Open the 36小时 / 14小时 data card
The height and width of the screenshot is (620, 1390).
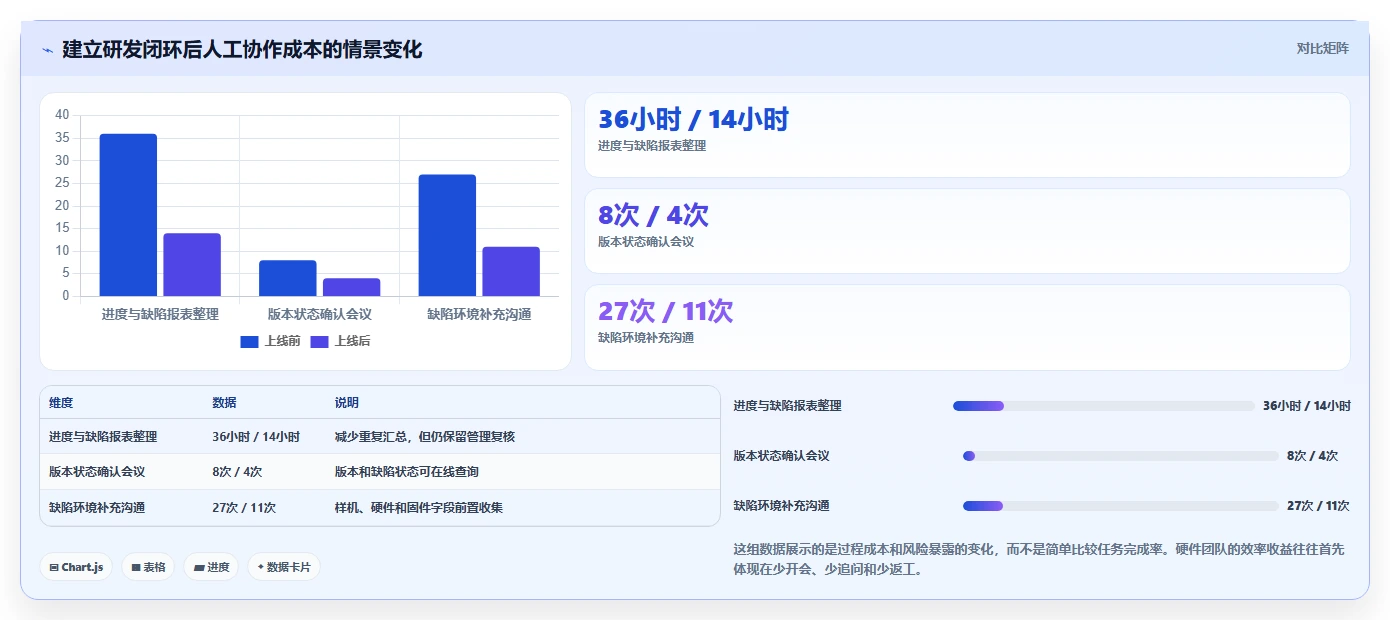pos(967,135)
